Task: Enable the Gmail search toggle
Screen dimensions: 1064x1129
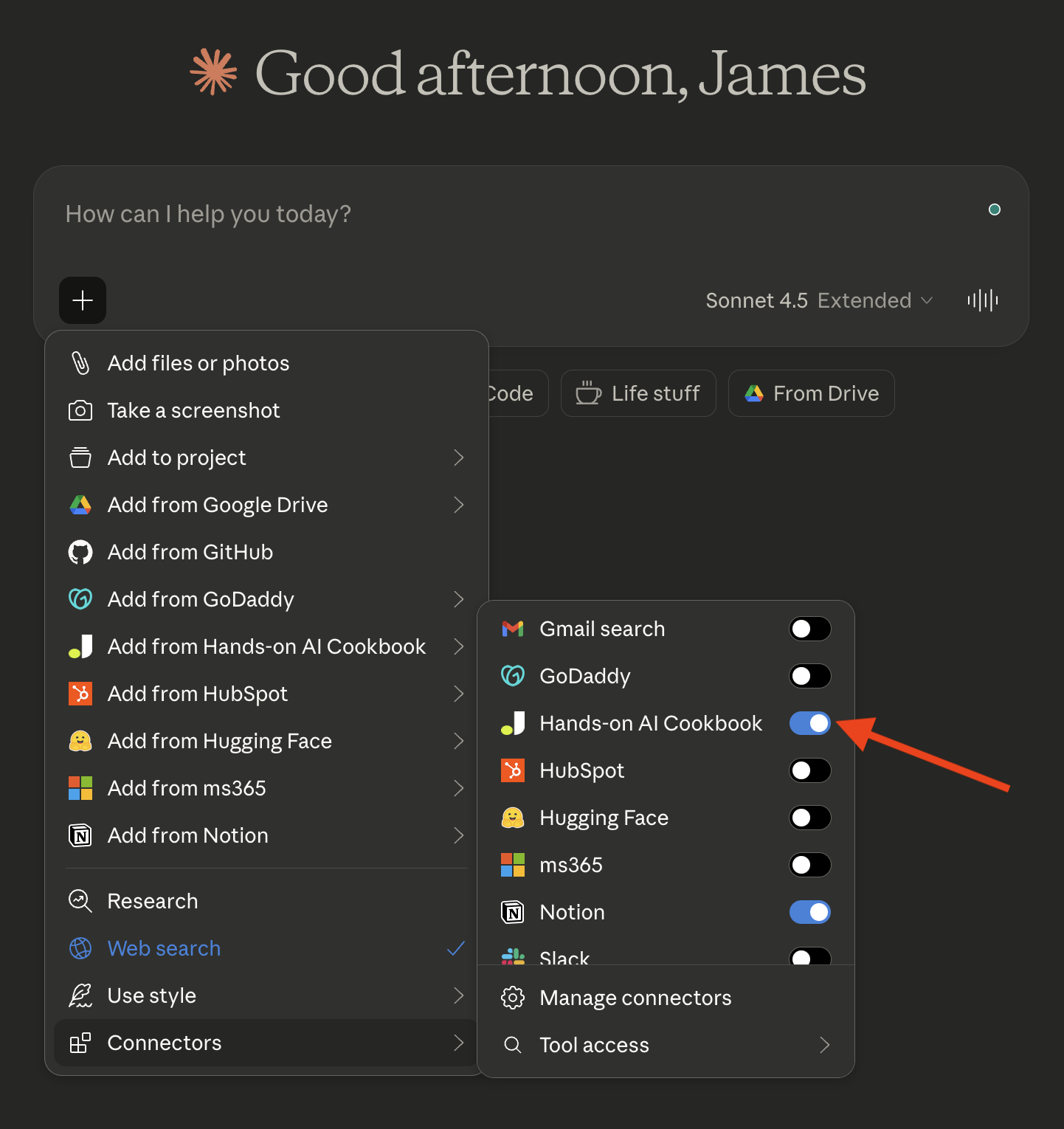Action: 809,629
